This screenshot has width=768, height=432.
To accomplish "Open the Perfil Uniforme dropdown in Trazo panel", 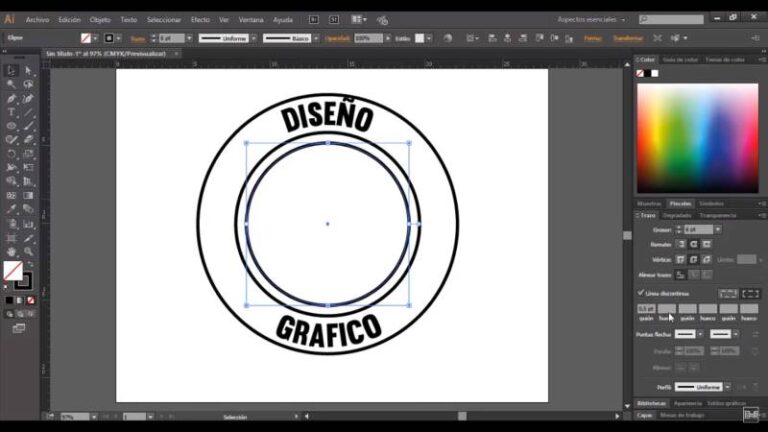I will pos(727,387).
